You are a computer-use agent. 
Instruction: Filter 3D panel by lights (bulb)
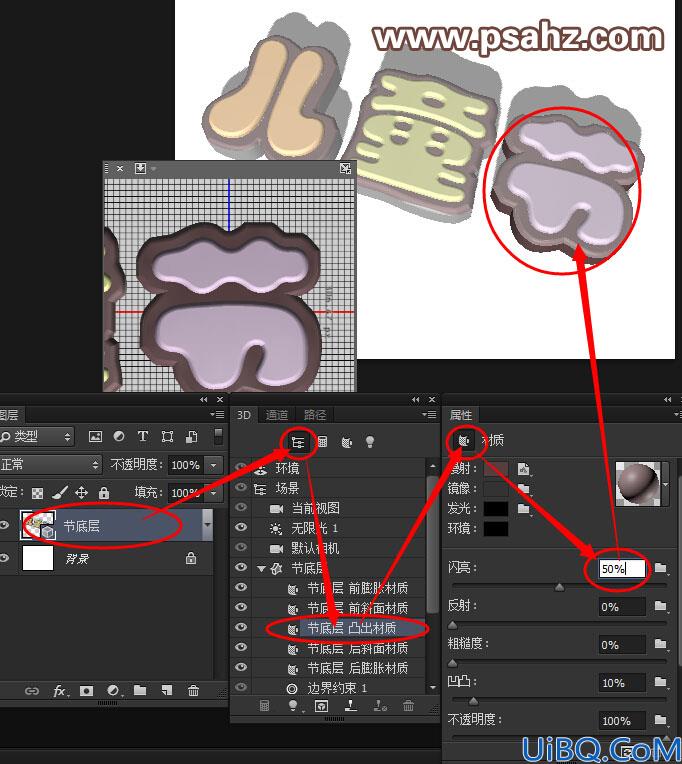(370, 442)
